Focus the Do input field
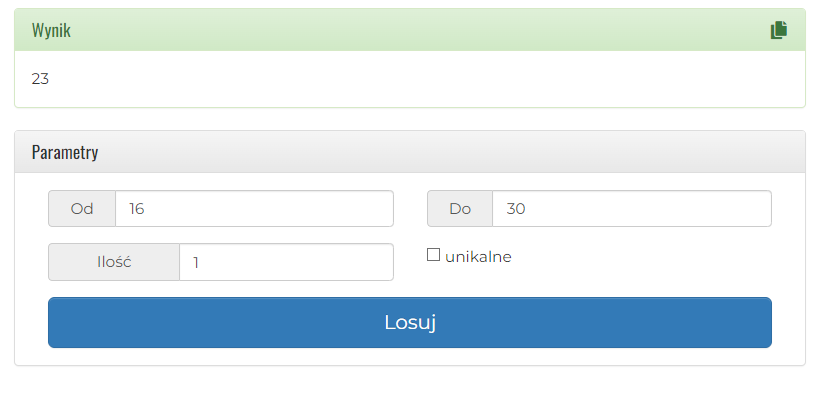This screenshot has height=393, width=828. (632, 209)
